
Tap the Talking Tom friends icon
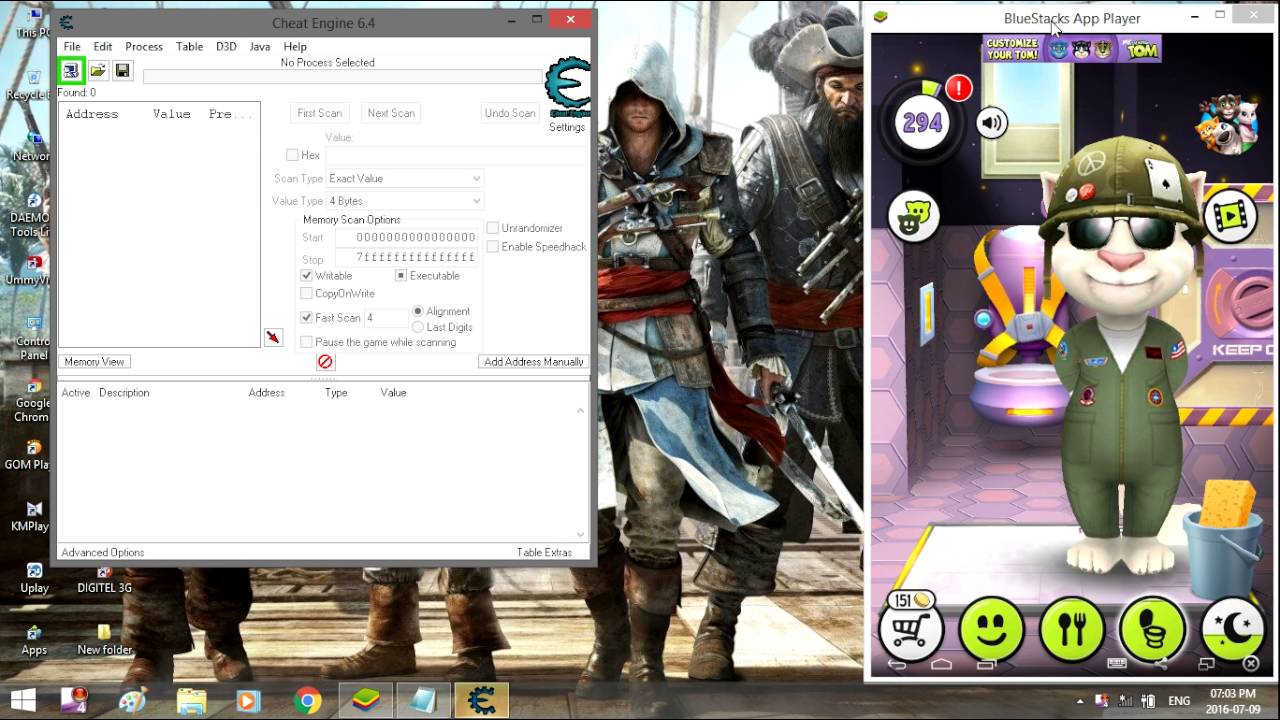coord(1227,124)
